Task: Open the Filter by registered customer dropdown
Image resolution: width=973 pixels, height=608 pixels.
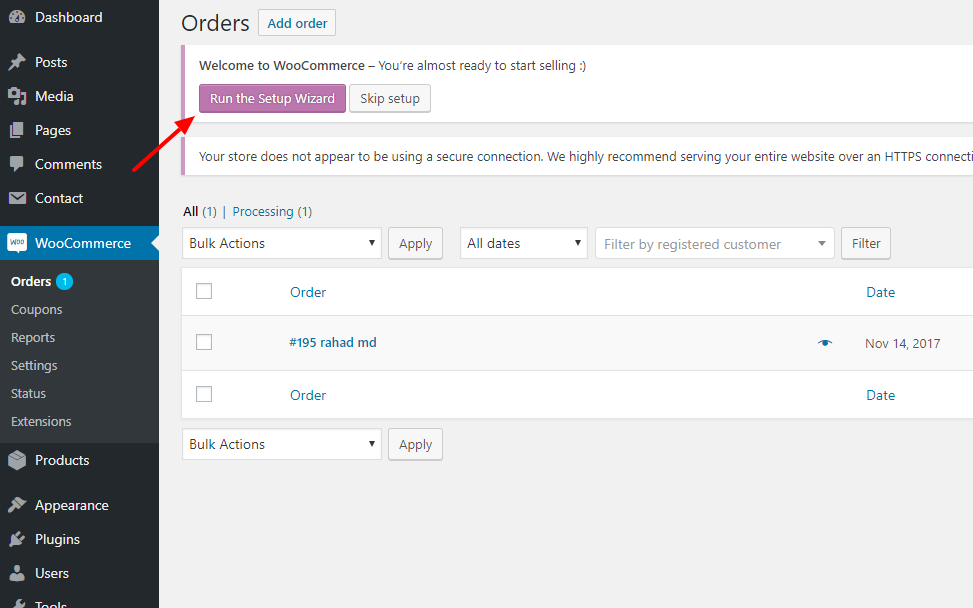Action: (715, 244)
